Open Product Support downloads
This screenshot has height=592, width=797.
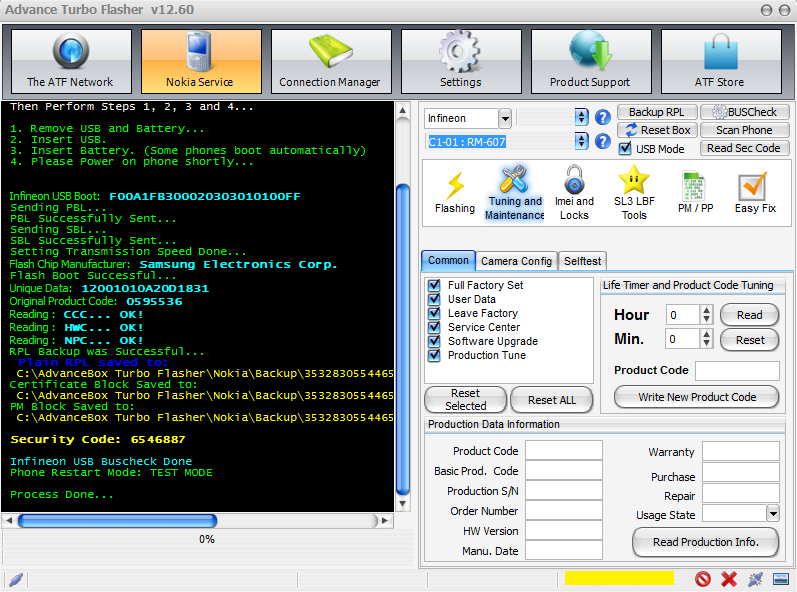[591, 61]
